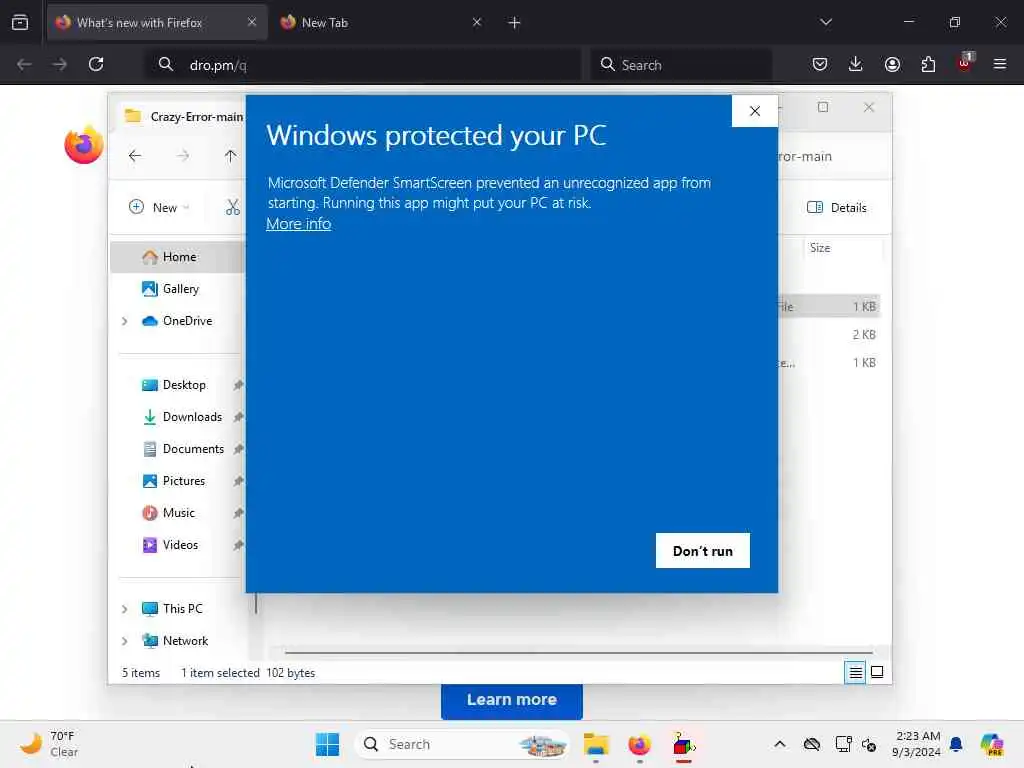Viewport: 1024px width, 768px height.
Task: Click OneDrive cloud tray icon
Action: 812,744
